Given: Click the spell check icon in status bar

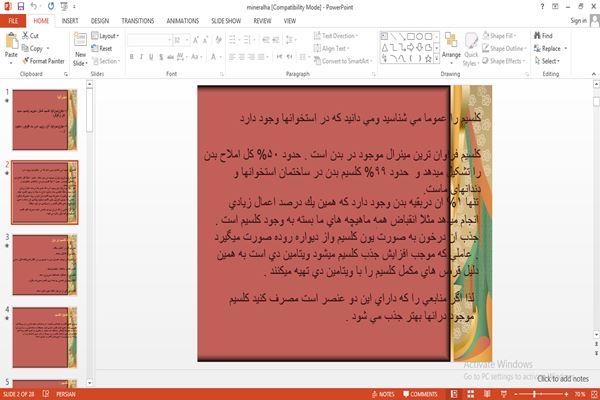Looking at the screenshot, I should coord(46,394).
